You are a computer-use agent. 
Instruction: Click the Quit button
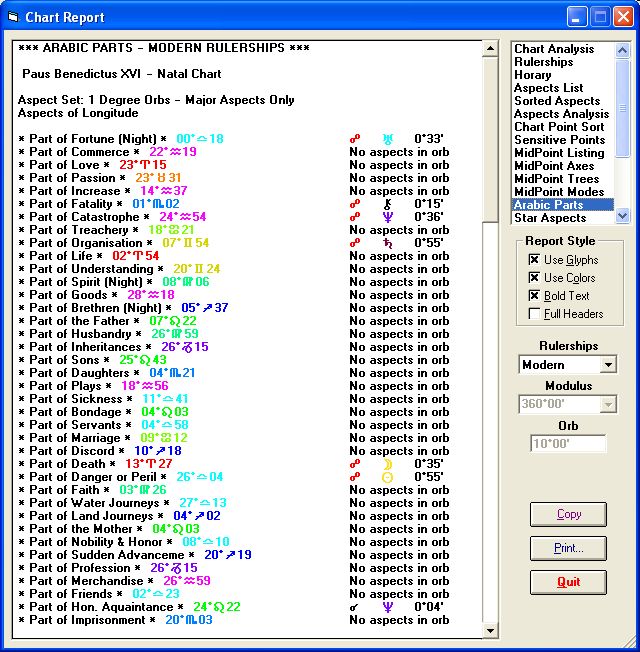568,582
